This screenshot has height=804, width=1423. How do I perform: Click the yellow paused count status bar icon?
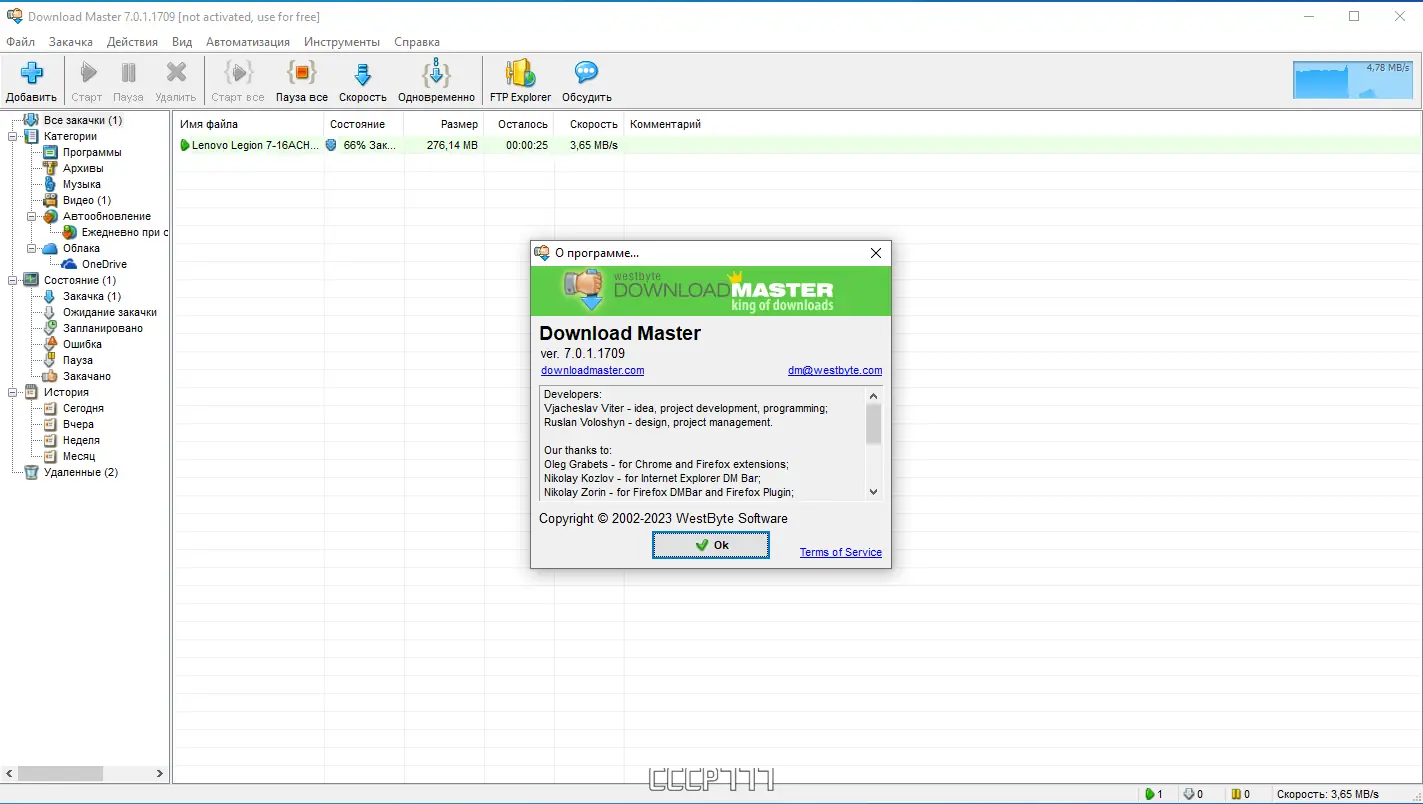pyautogui.click(x=1236, y=794)
